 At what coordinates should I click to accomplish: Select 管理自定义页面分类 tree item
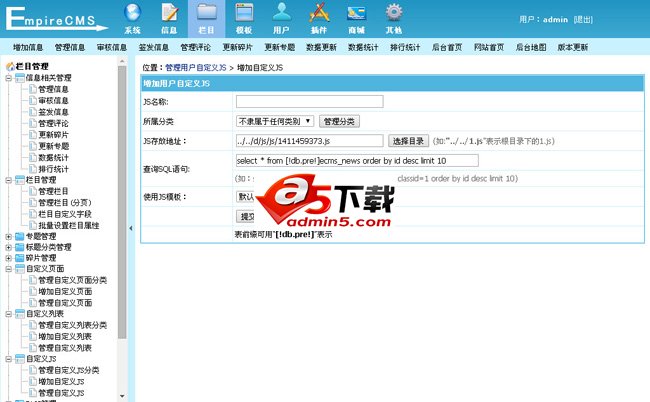(x=73, y=280)
